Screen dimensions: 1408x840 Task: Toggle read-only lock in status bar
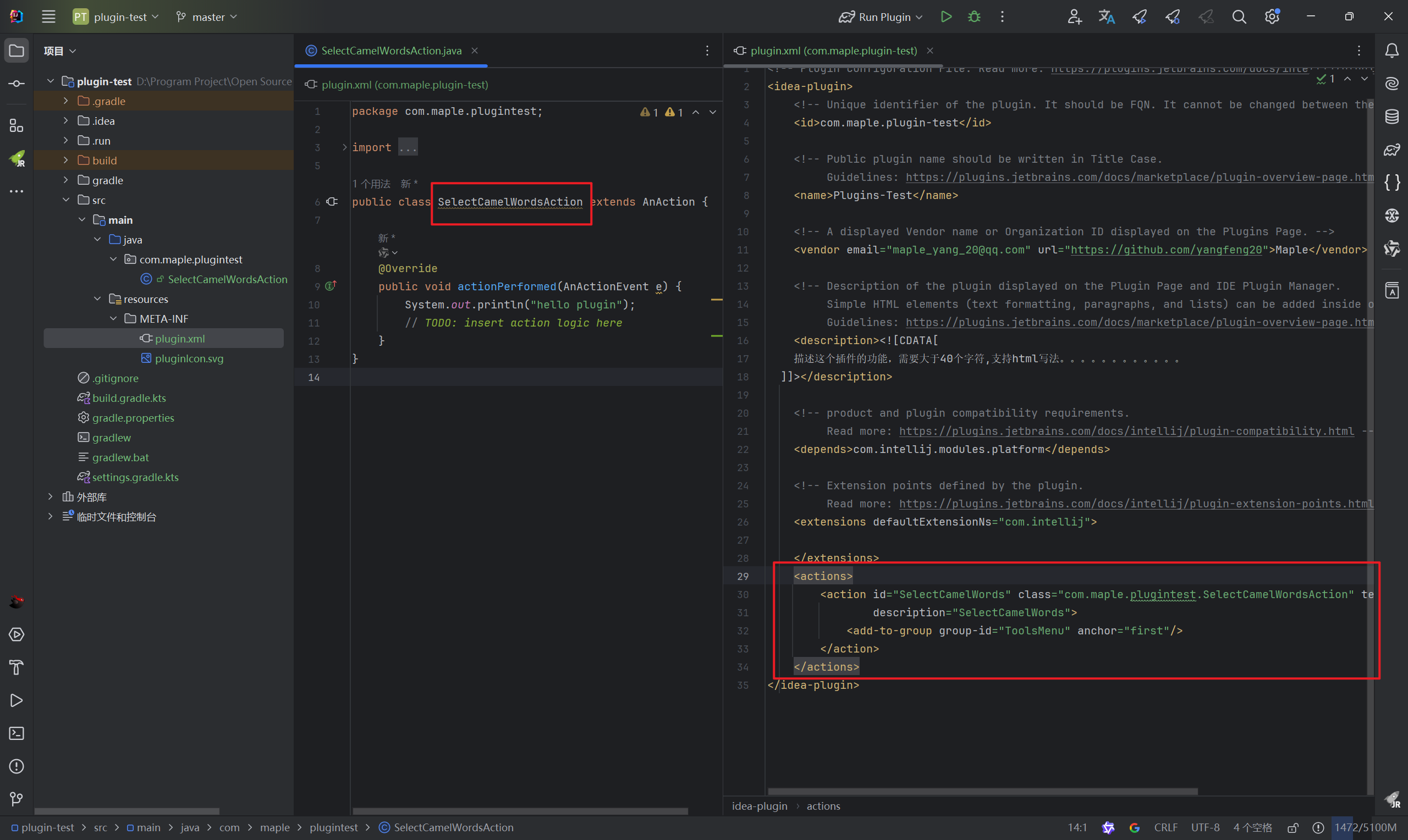pyautogui.click(x=1292, y=827)
